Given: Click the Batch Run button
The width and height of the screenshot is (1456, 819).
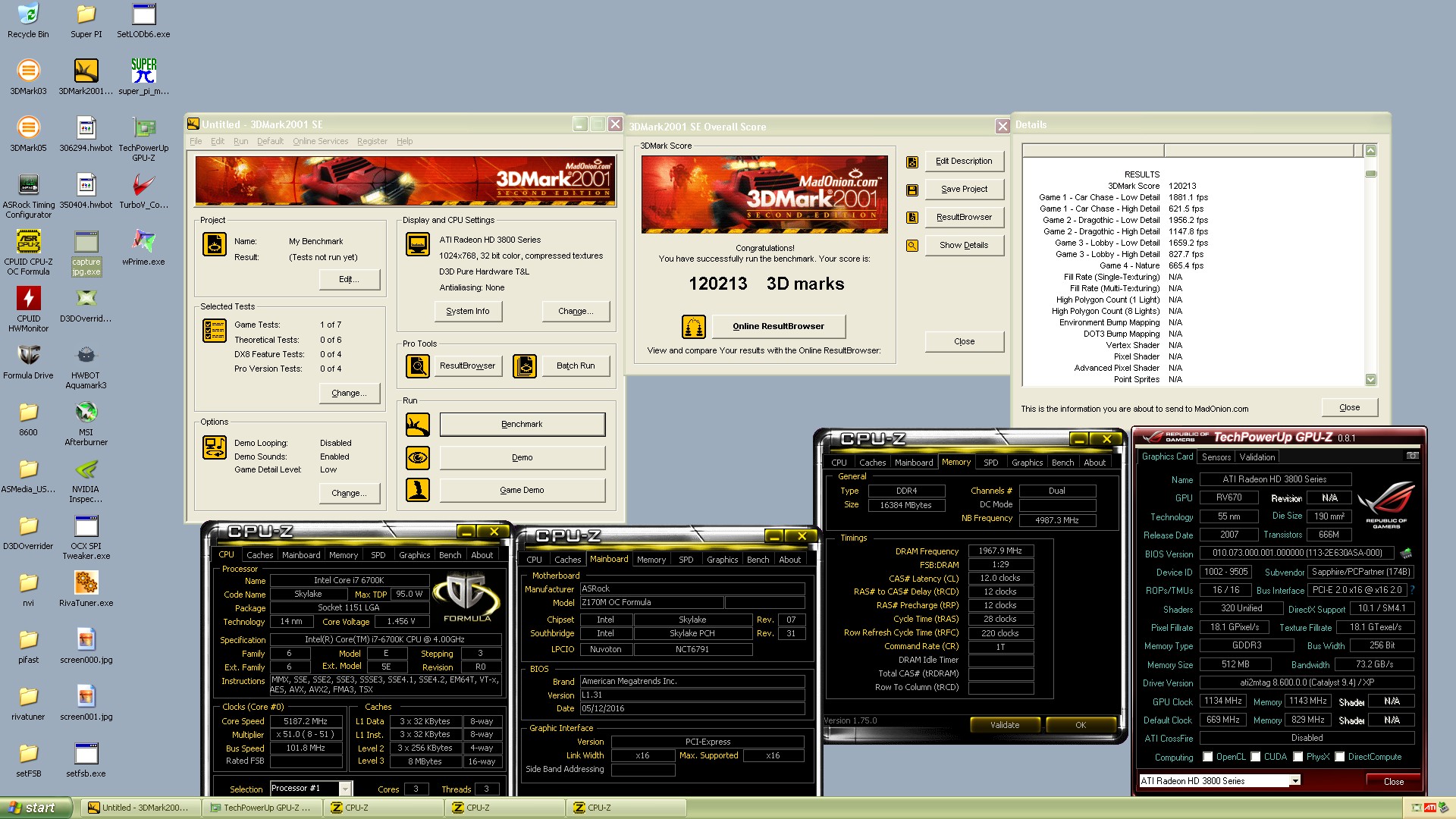Looking at the screenshot, I should [x=576, y=366].
